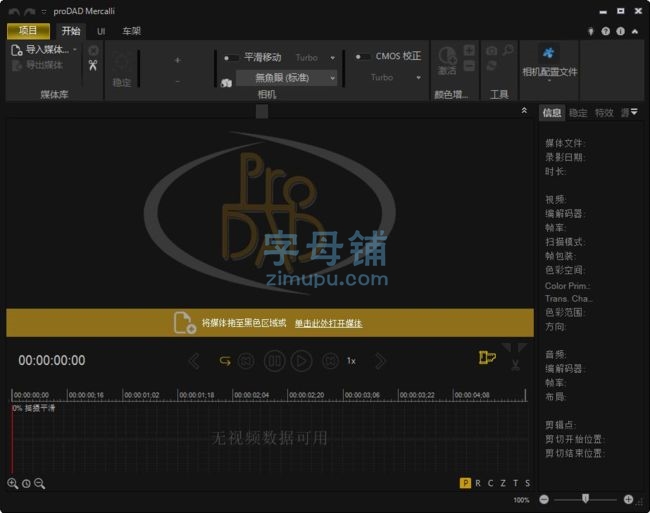Click the step back frame button

246,361
